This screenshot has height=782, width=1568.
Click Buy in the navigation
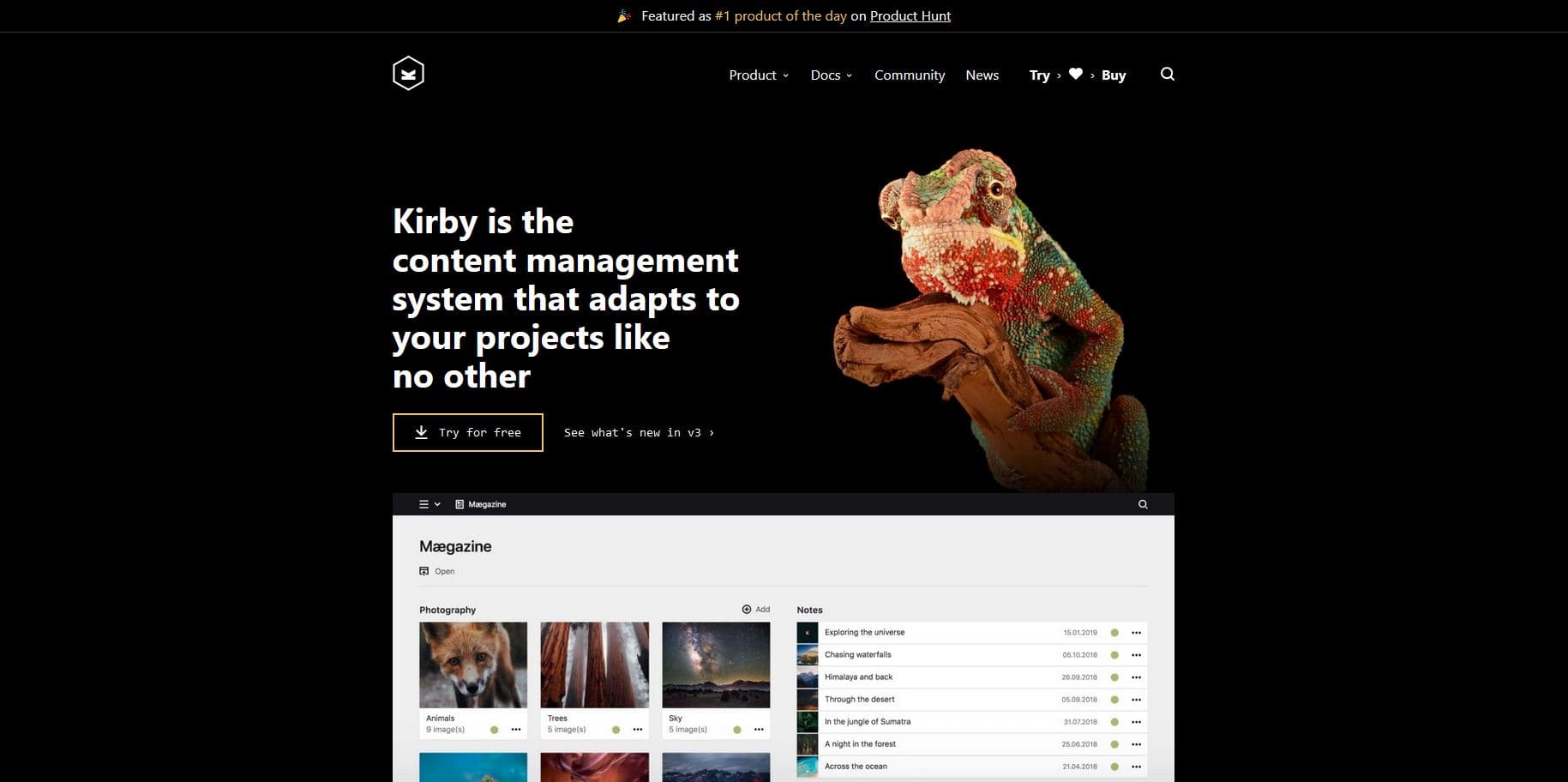[x=1114, y=75]
